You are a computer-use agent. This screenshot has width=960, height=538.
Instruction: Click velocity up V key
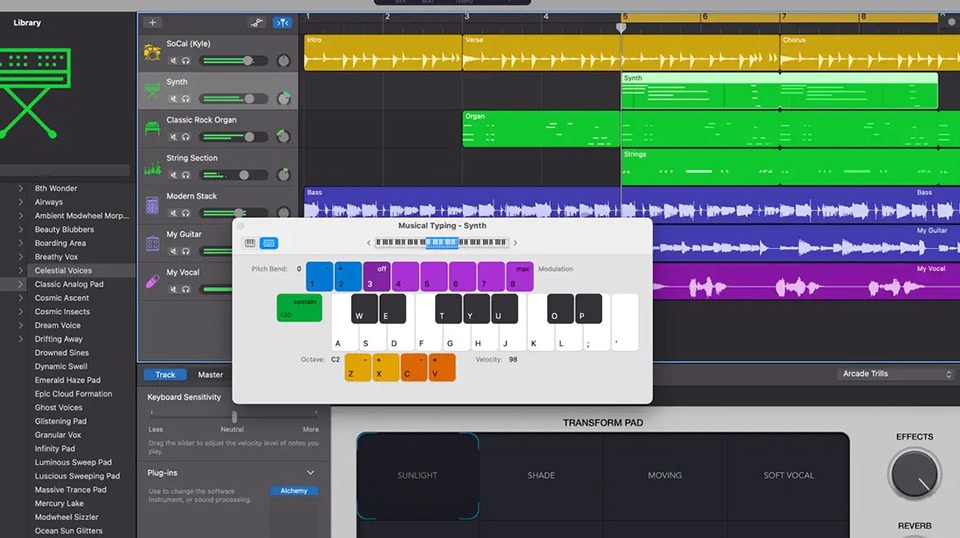pyautogui.click(x=442, y=367)
